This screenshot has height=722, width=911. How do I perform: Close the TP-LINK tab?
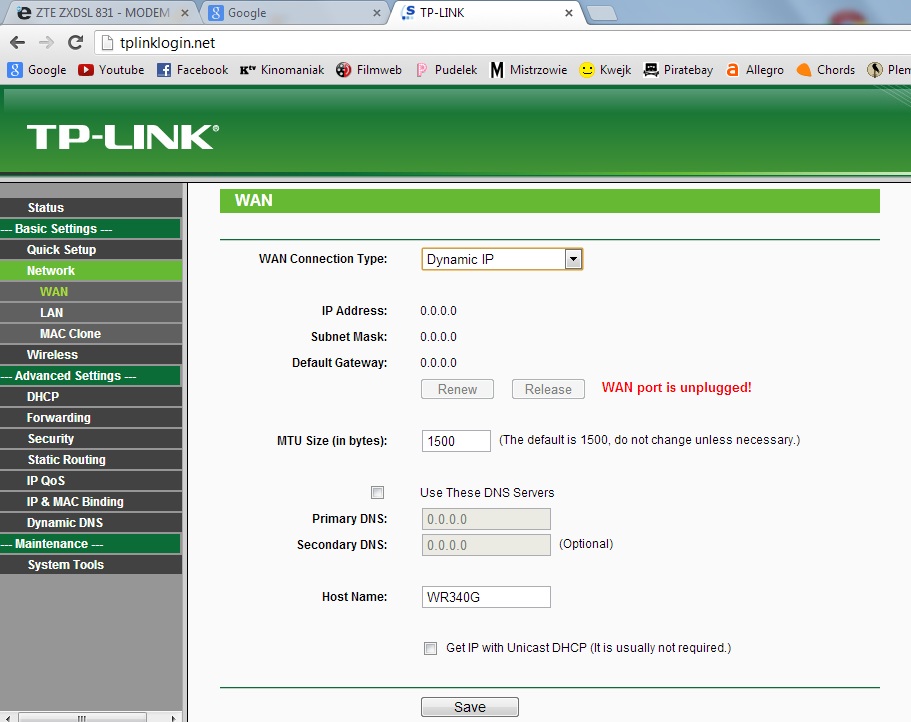tap(569, 13)
